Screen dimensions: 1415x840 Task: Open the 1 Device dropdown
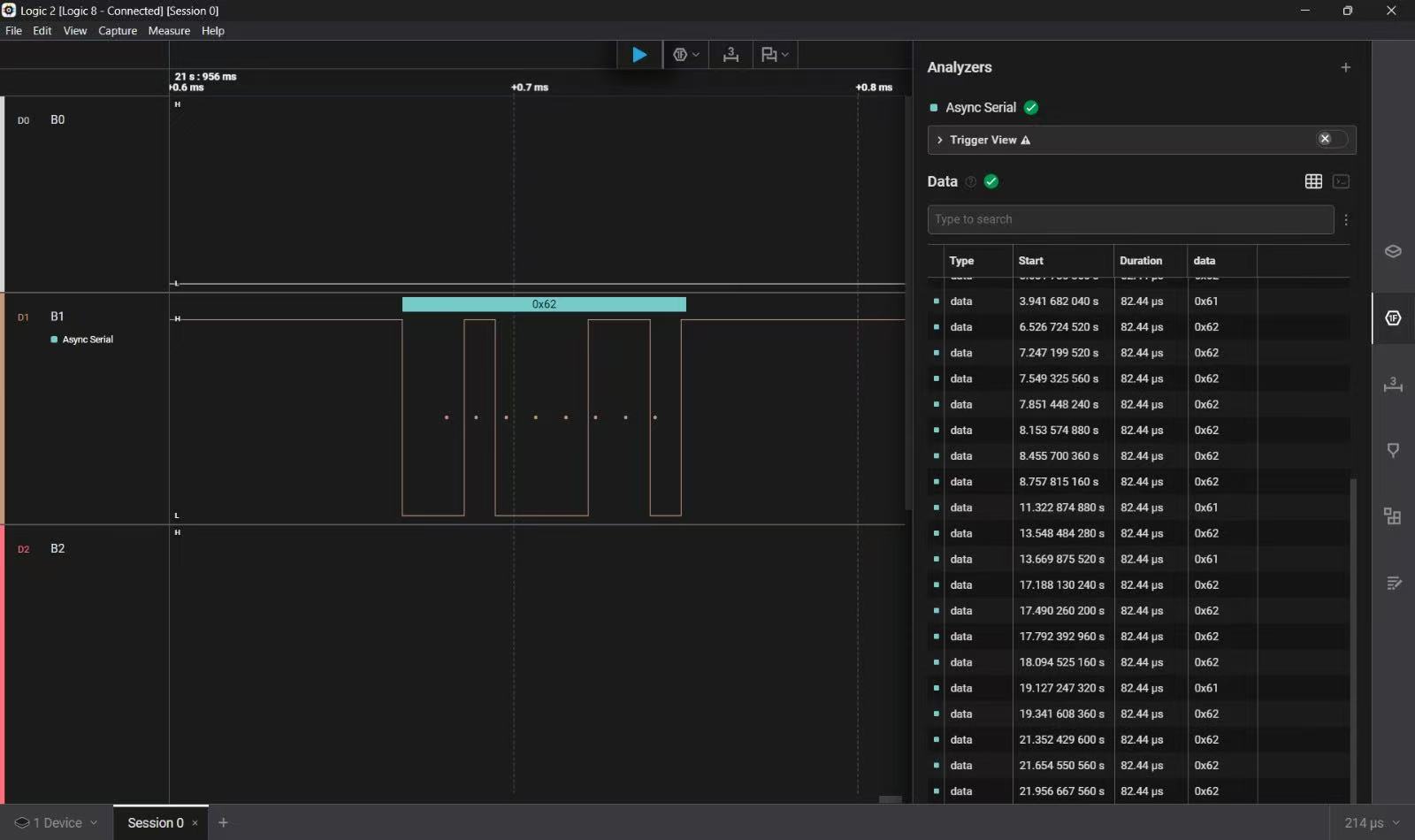coord(57,822)
